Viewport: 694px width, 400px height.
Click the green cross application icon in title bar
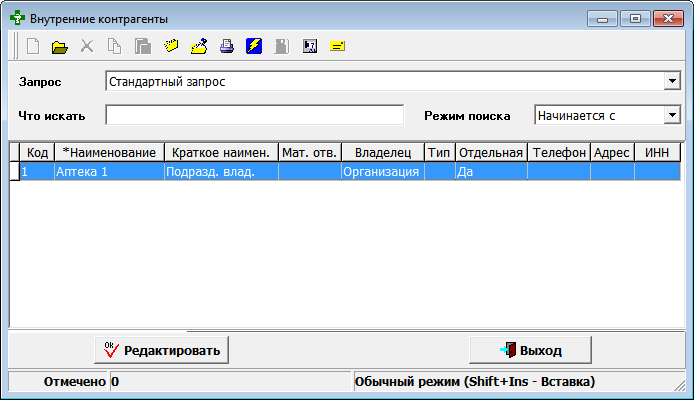[x=17, y=18]
